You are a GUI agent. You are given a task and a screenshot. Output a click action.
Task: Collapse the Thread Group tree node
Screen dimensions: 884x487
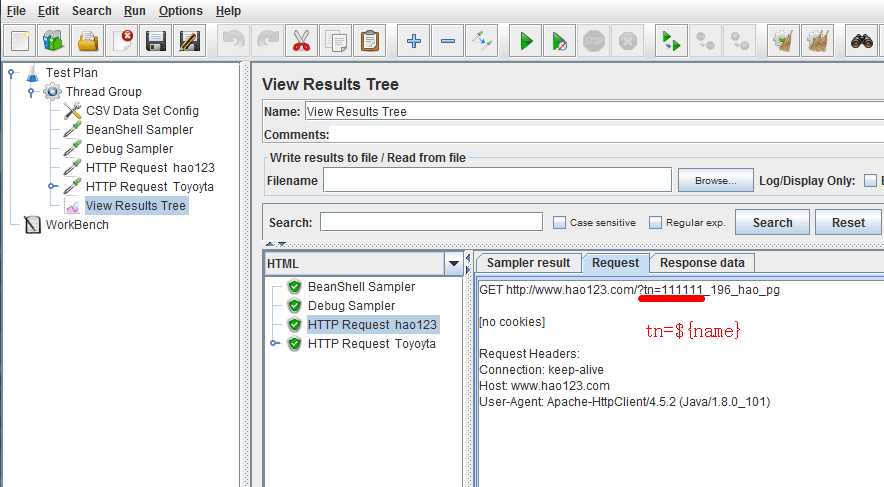point(32,92)
